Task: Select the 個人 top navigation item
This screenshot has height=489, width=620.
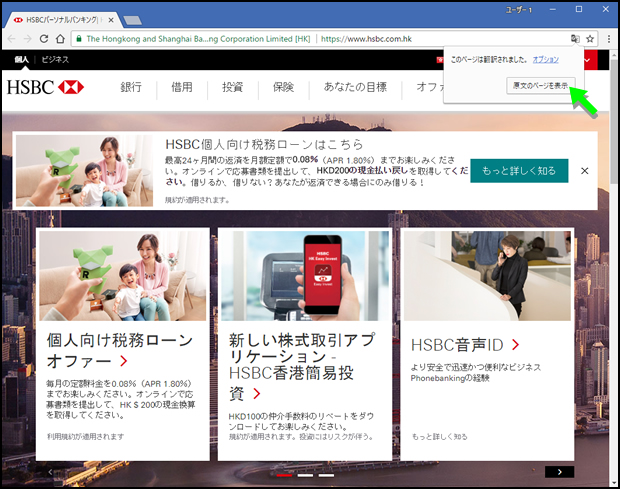Action: [x=21, y=60]
